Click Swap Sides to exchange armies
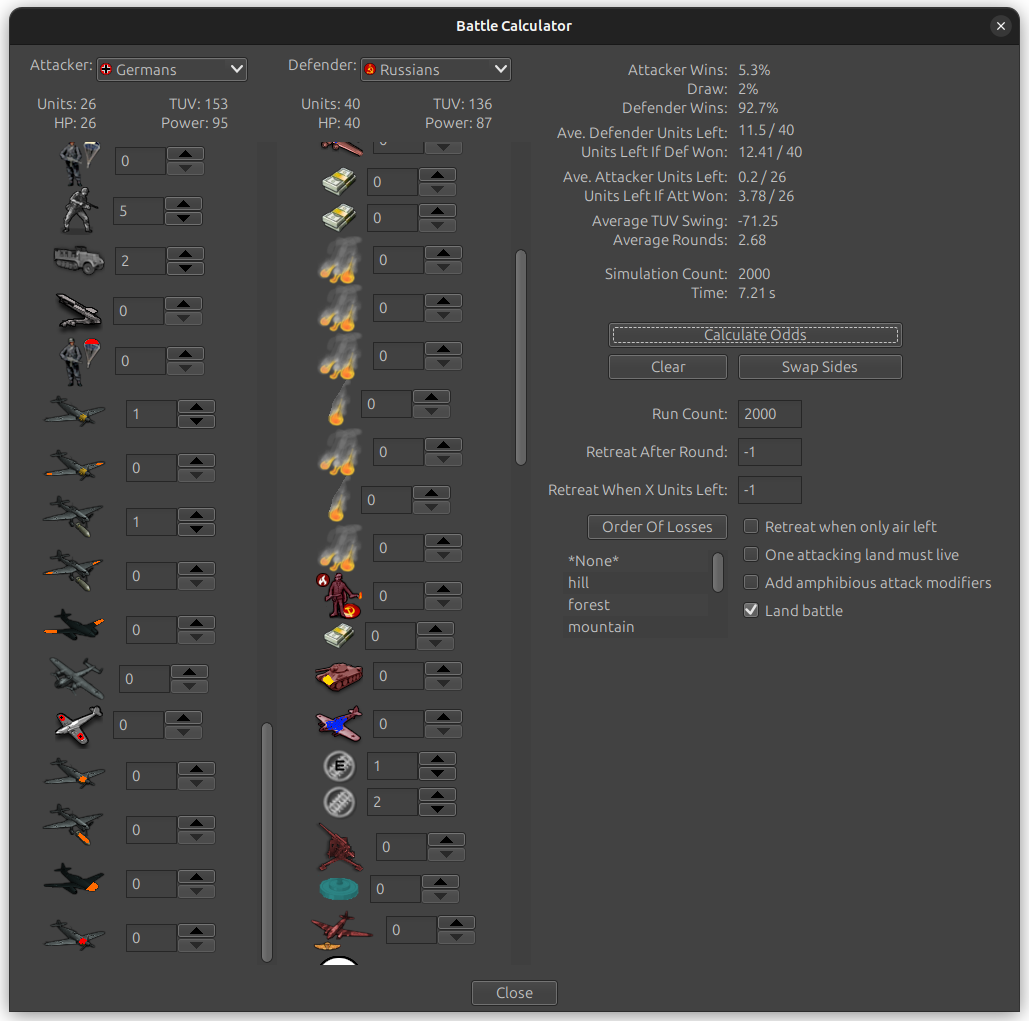 pos(819,367)
